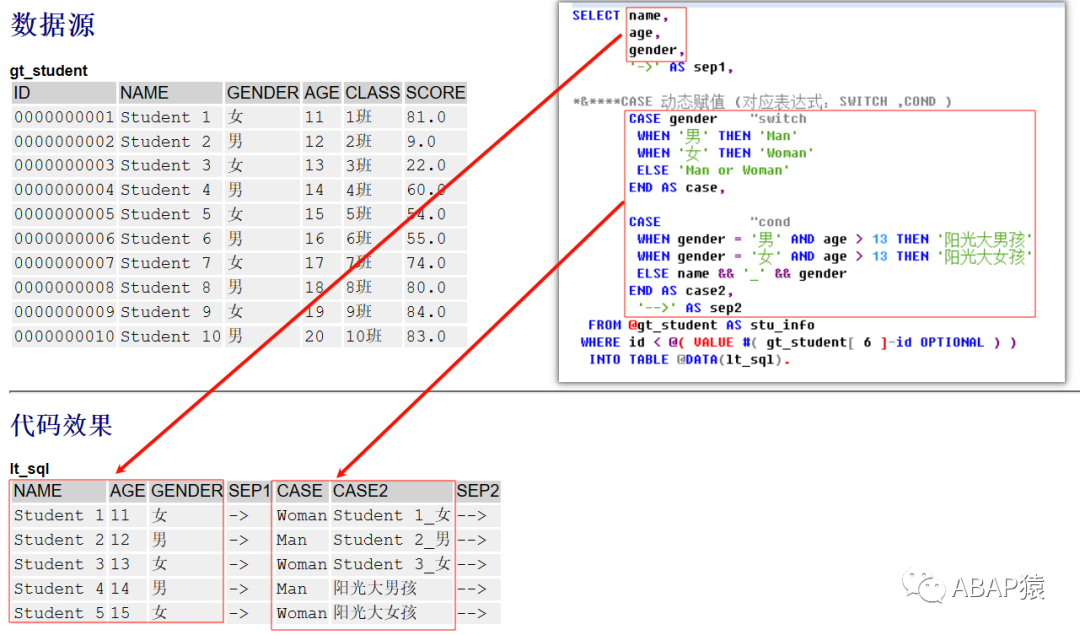Click the SELECT keyword in the code
1080x635 pixels.
[x=596, y=15]
